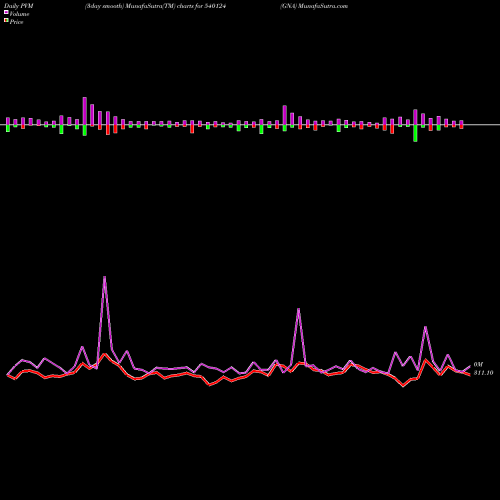Click the longest green bar near the right end
Image resolution: width=500 pixels, height=500 pixels.
415,133
